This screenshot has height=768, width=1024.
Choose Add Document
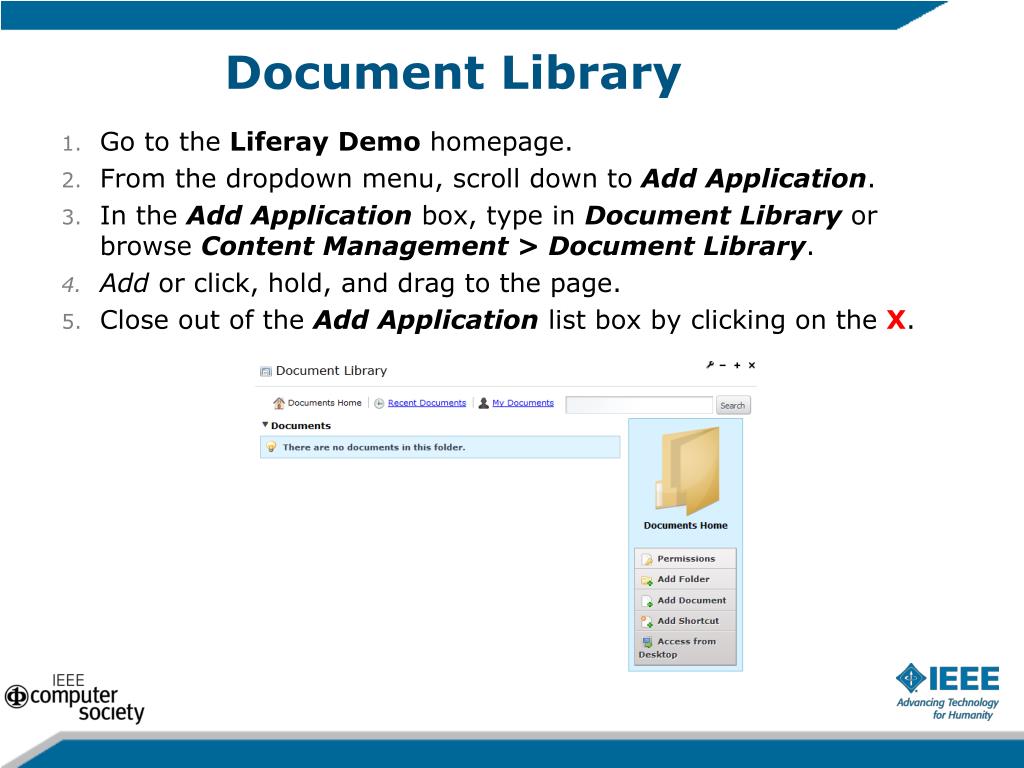pyautogui.click(x=685, y=600)
